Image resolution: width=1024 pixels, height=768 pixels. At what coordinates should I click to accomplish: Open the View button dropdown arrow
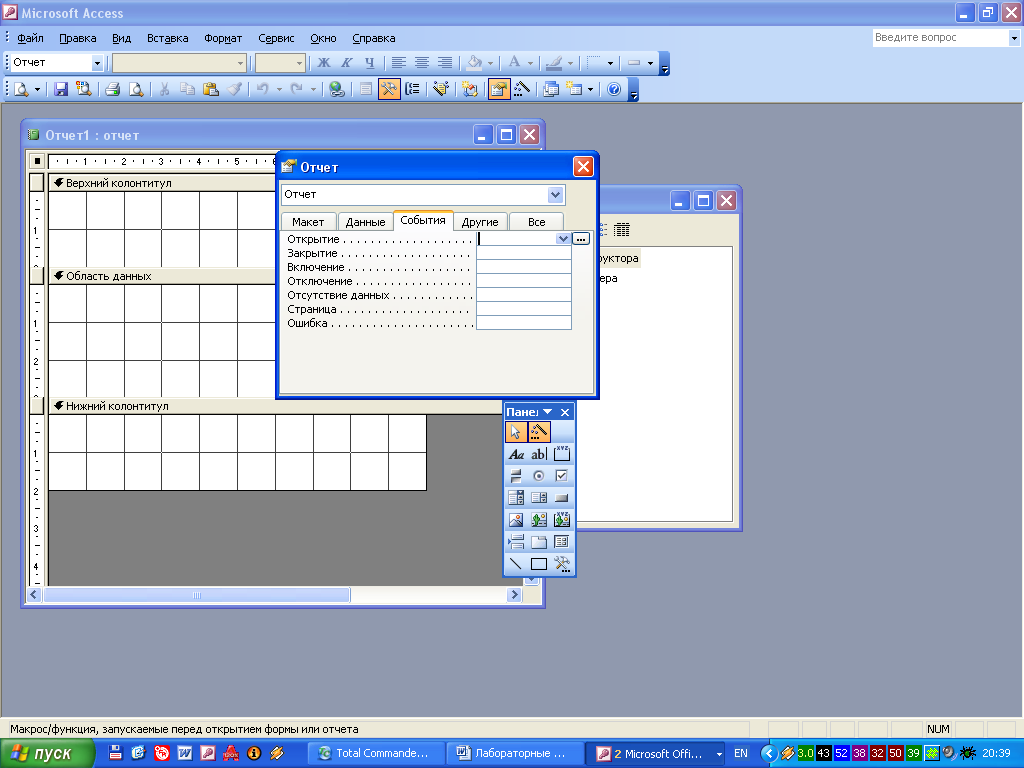coord(37,89)
